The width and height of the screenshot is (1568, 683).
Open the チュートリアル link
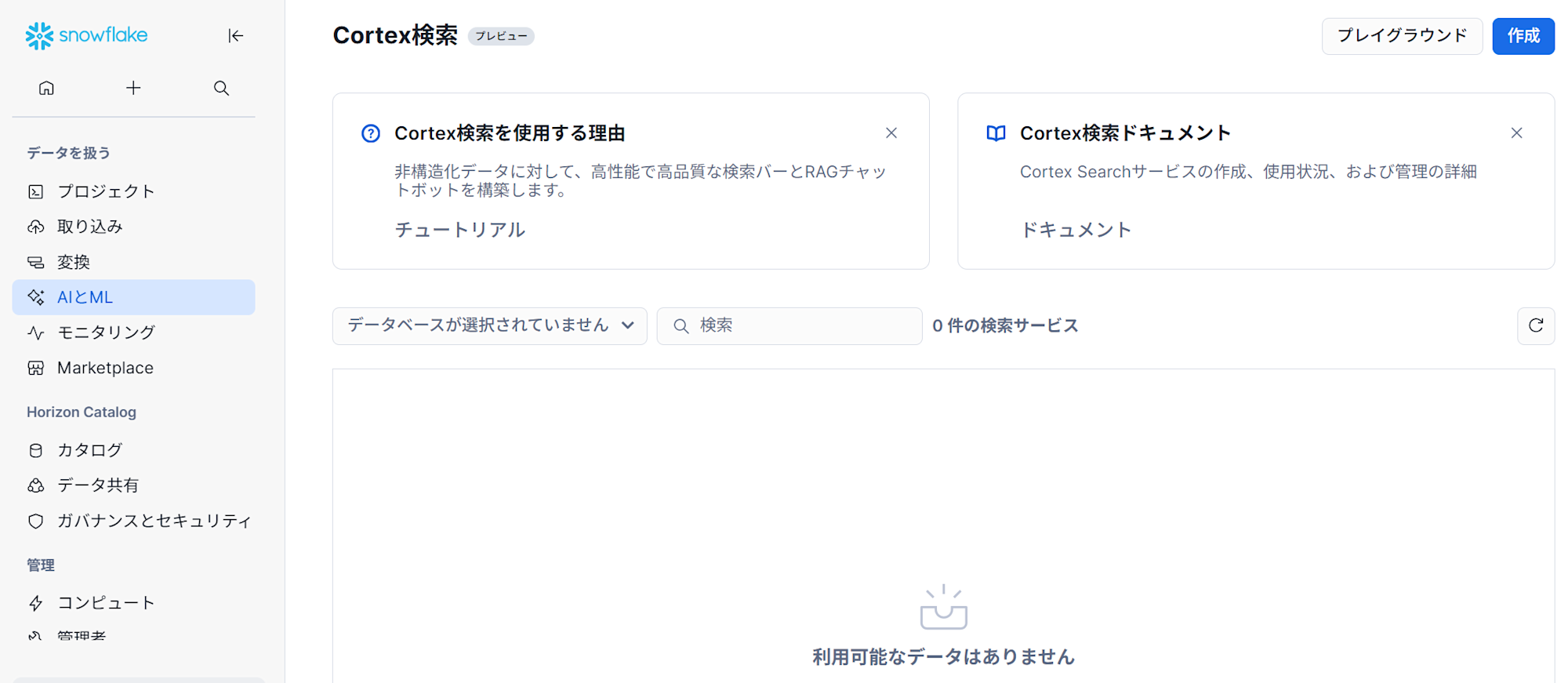[x=460, y=230]
